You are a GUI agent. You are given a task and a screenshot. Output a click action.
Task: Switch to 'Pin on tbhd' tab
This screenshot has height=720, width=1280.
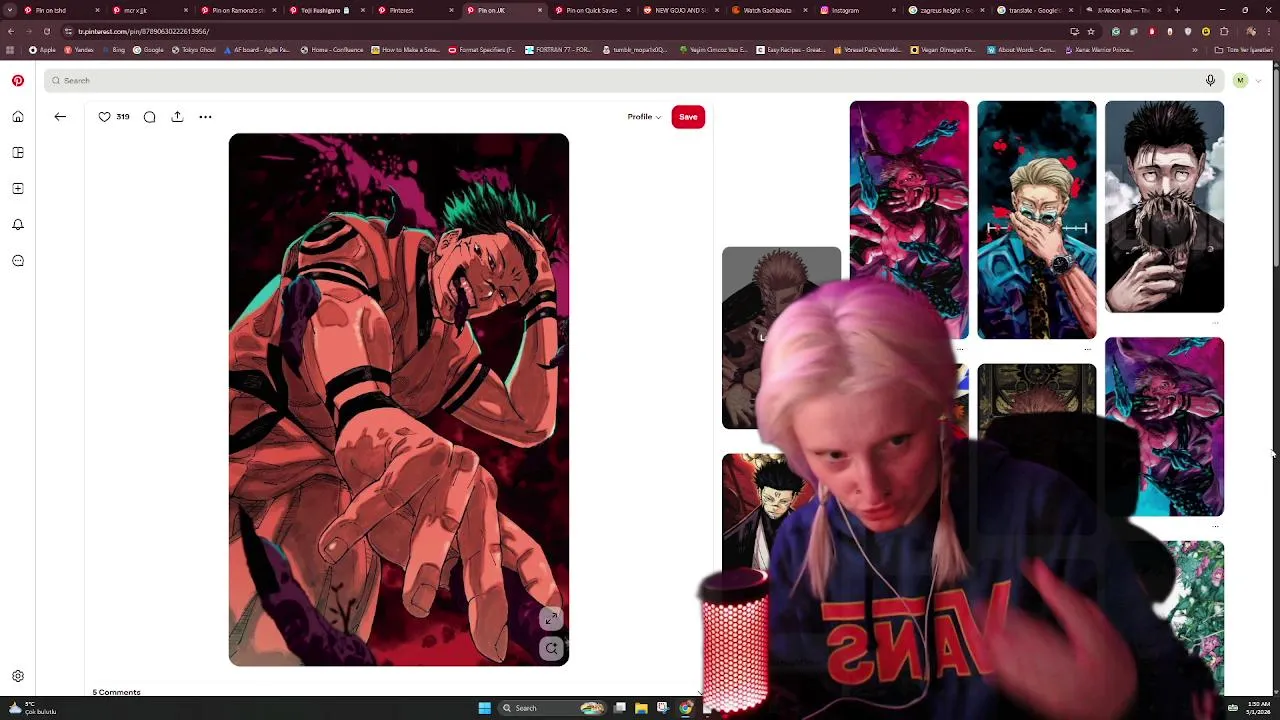point(60,10)
